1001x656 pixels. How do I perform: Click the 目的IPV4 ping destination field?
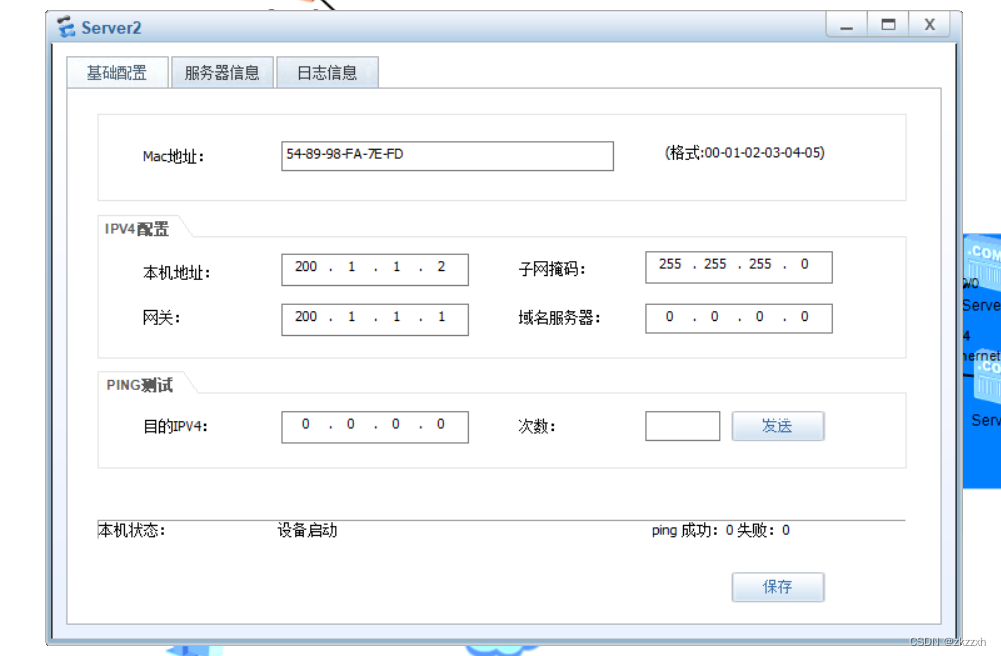tap(374, 426)
